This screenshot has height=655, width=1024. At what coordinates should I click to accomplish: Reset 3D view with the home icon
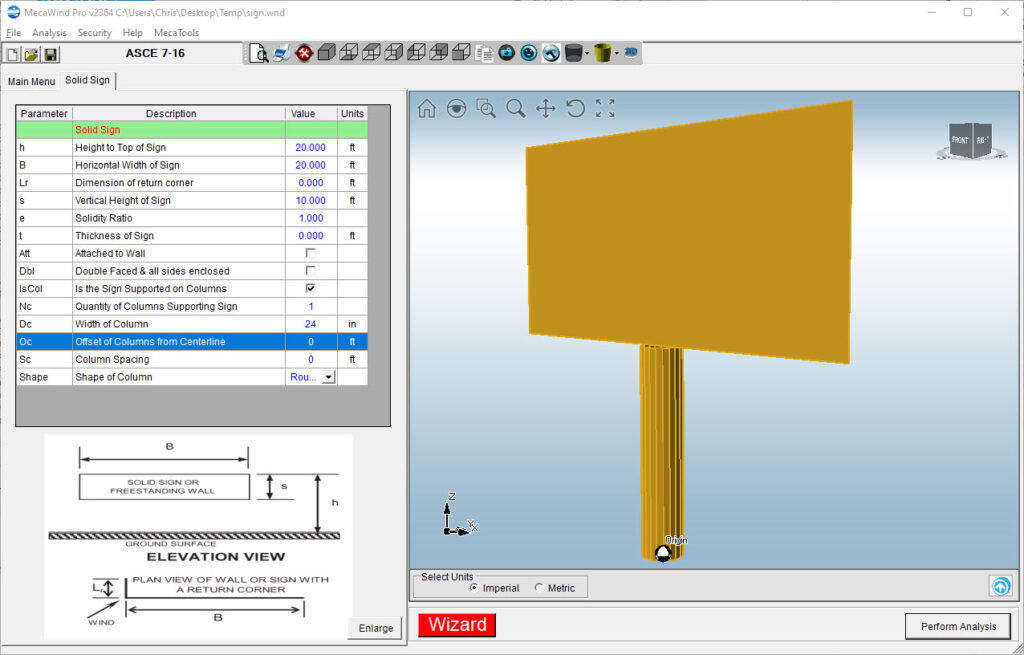427,108
